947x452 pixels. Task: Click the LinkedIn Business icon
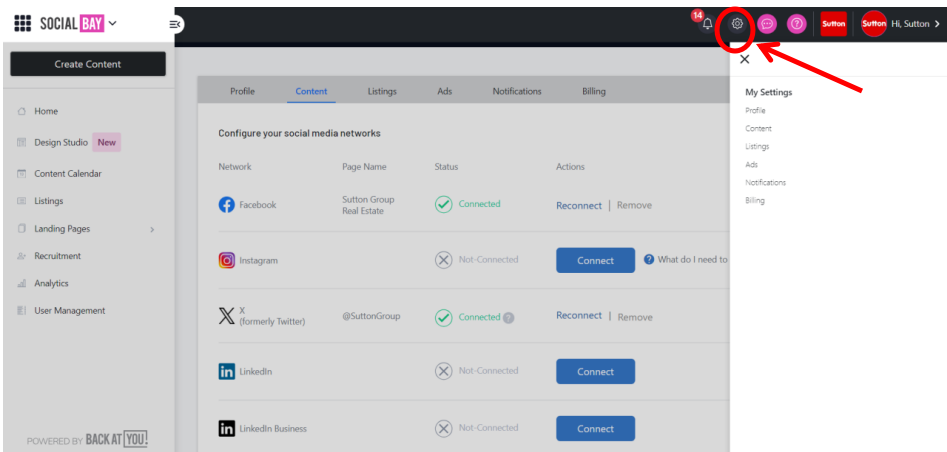tap(226, 428)
